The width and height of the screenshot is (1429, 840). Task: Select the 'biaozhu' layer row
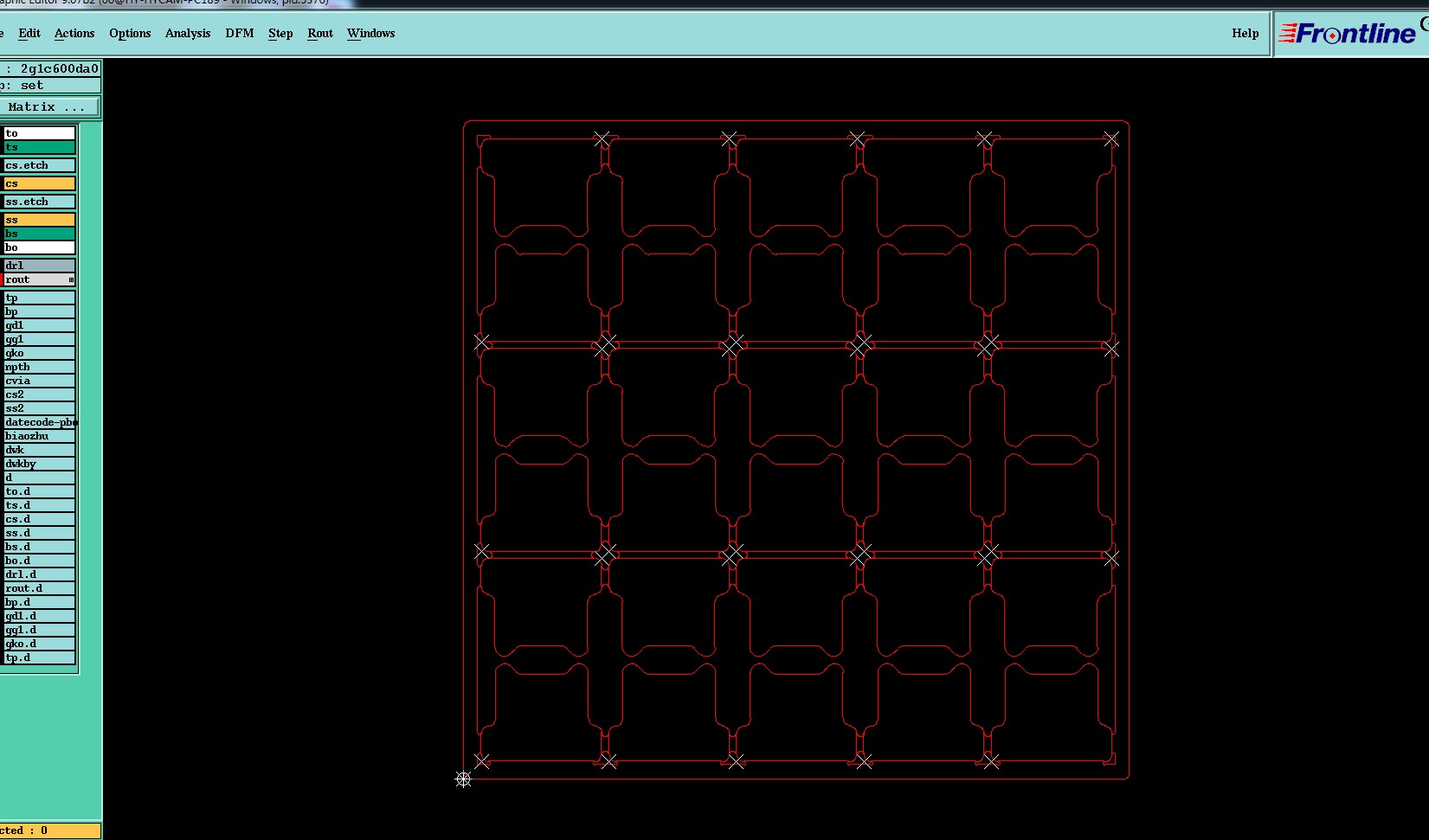coord(39,436)
